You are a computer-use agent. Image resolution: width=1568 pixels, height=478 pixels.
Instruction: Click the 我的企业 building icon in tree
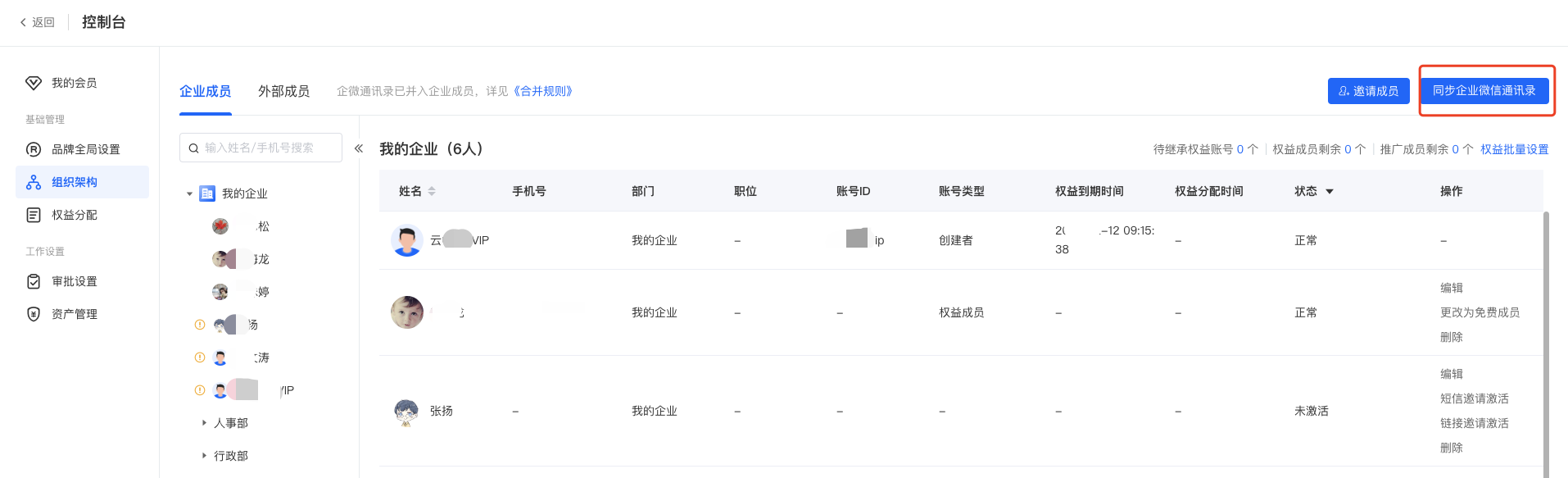(207, 193)
